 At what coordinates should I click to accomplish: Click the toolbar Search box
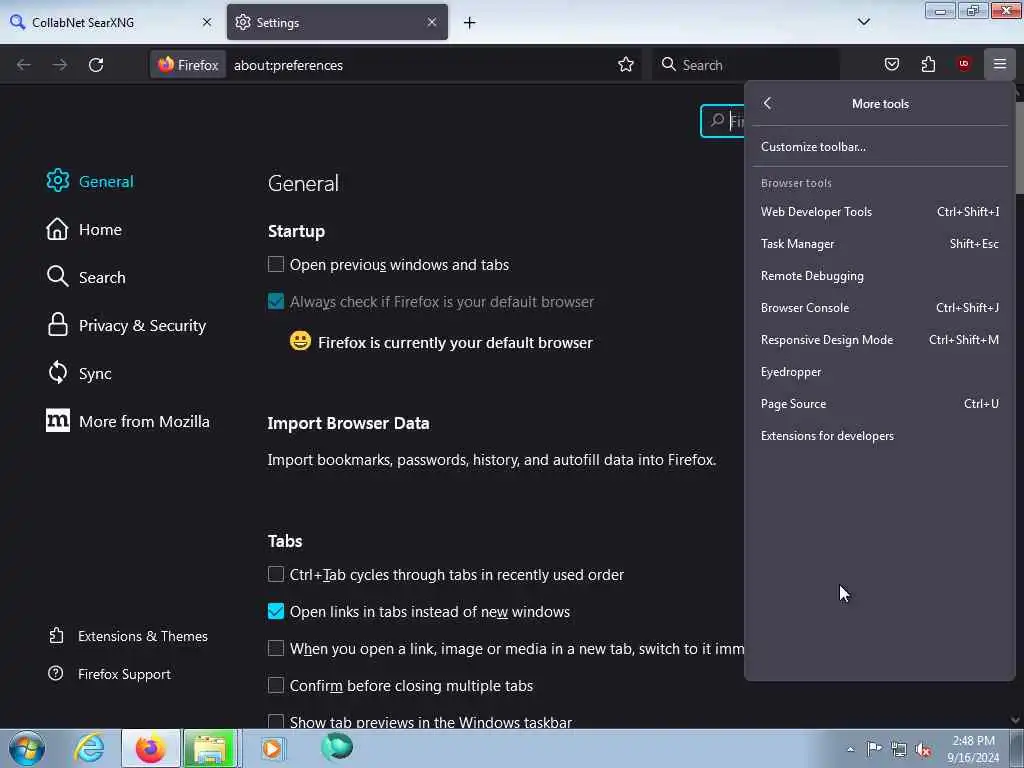pyautogui.click(x=745, y=65)
